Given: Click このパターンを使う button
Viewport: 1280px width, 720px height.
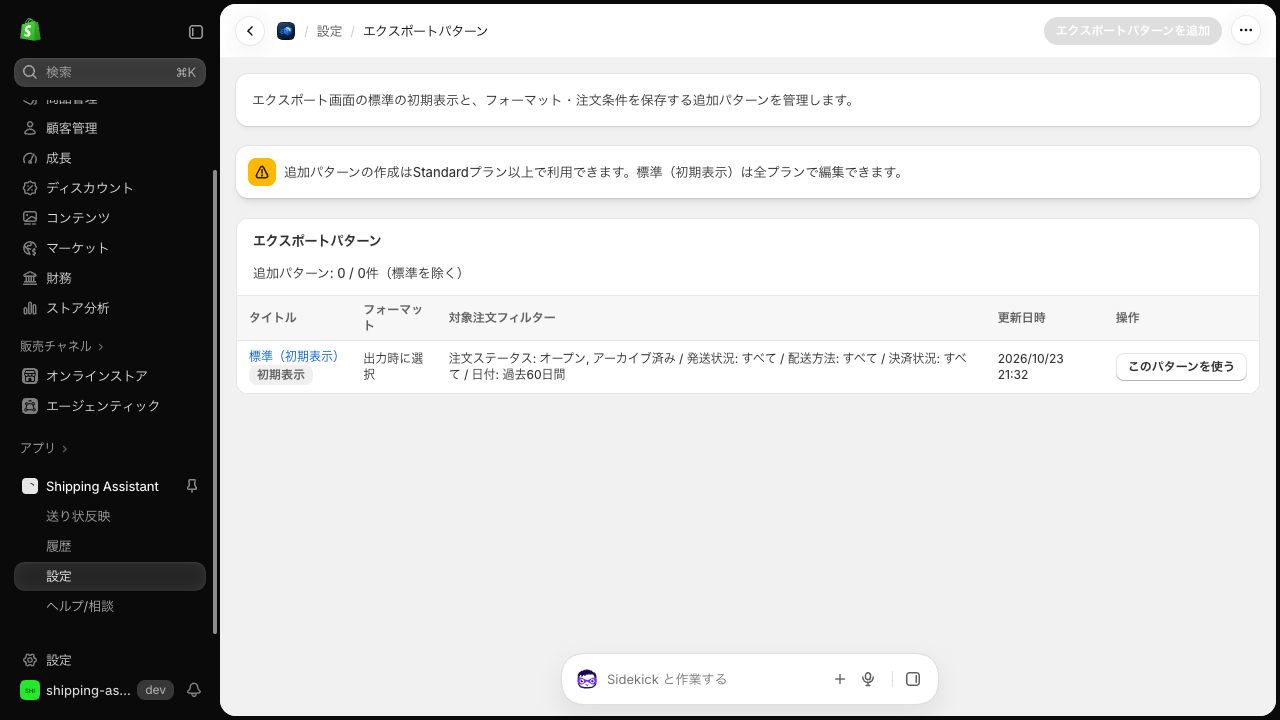Looking at the screenshot, I should (1181, 367).
